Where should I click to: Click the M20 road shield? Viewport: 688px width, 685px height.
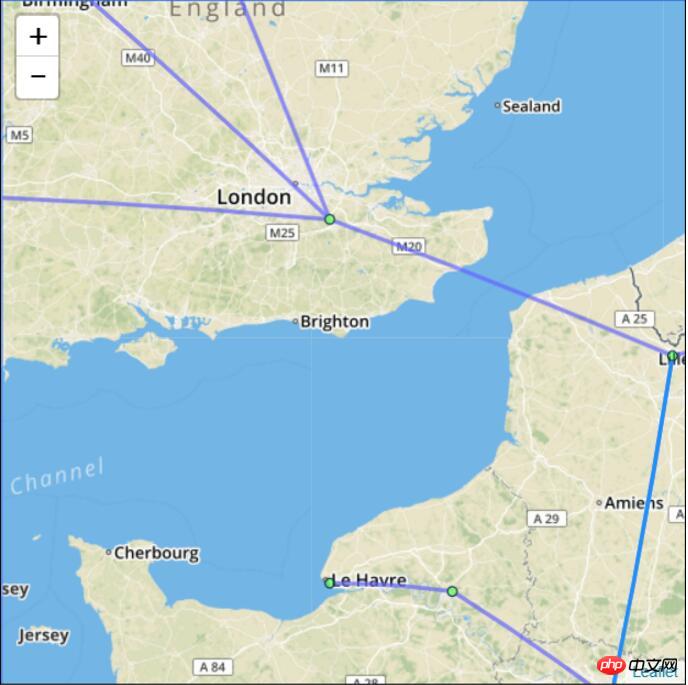pyautogui.click(x=408, y=247)
